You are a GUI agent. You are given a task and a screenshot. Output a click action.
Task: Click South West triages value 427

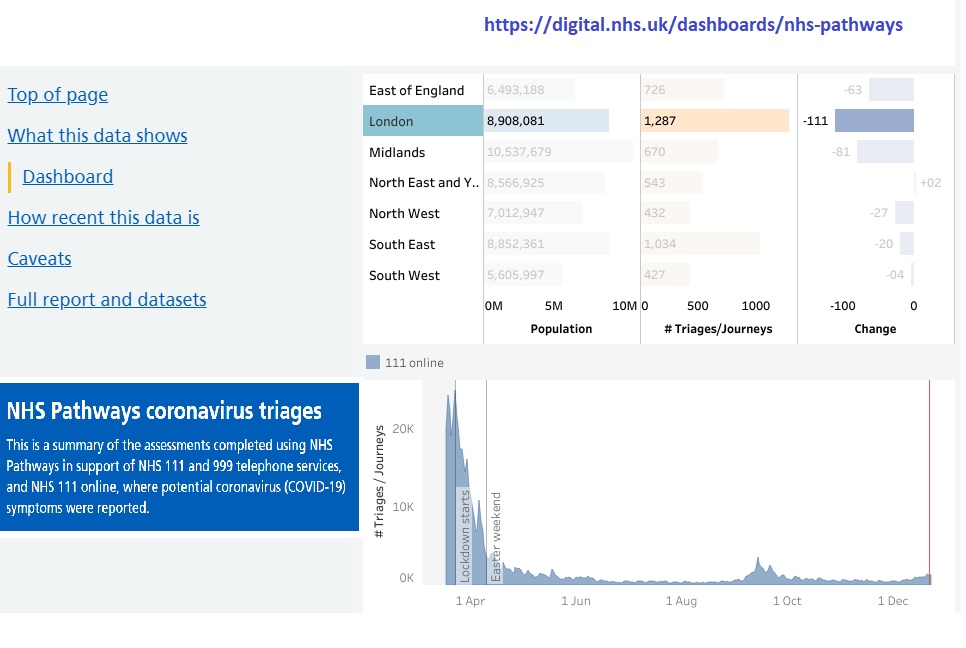654,275
